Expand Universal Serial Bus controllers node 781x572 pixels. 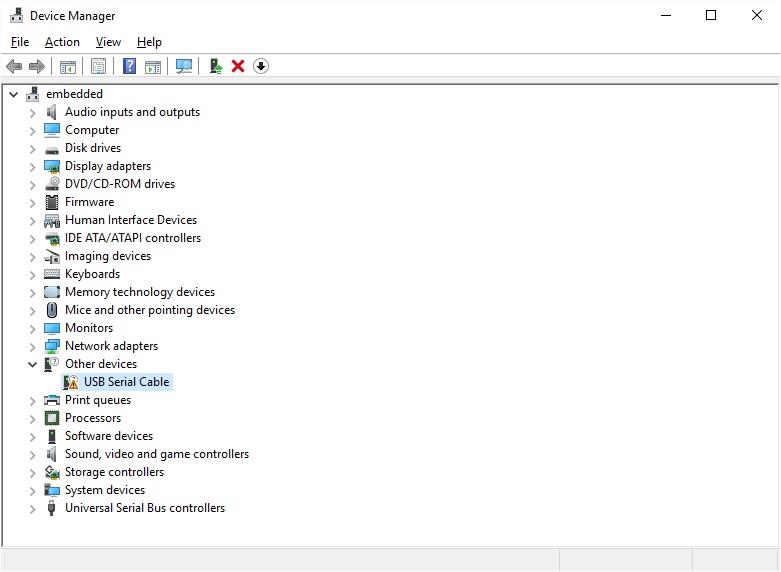pos(33,508)
